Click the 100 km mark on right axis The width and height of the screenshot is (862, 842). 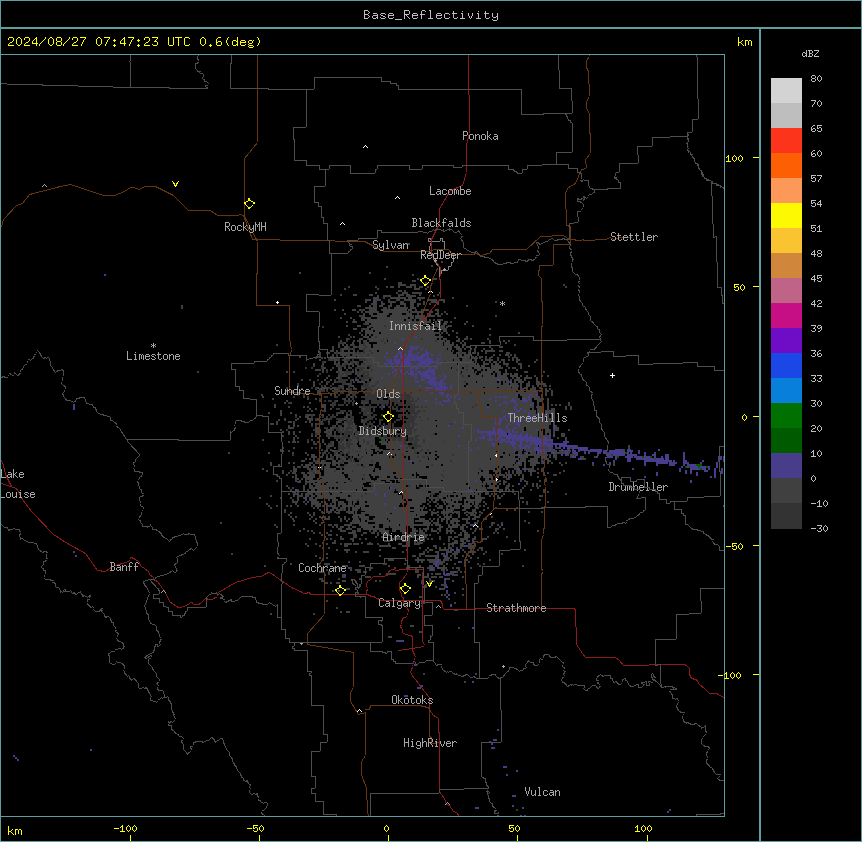click(734, 158)
